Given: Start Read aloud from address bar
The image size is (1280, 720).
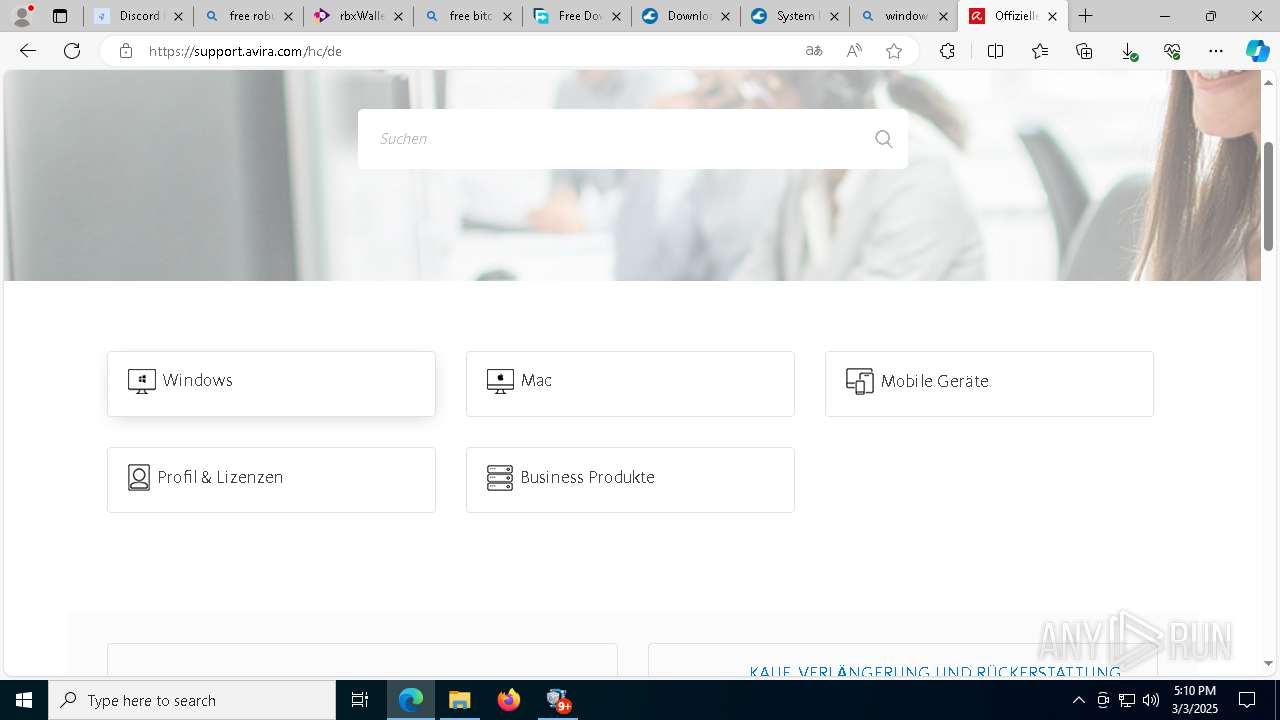Looking at the screenshot, I should tap(854, 51).
